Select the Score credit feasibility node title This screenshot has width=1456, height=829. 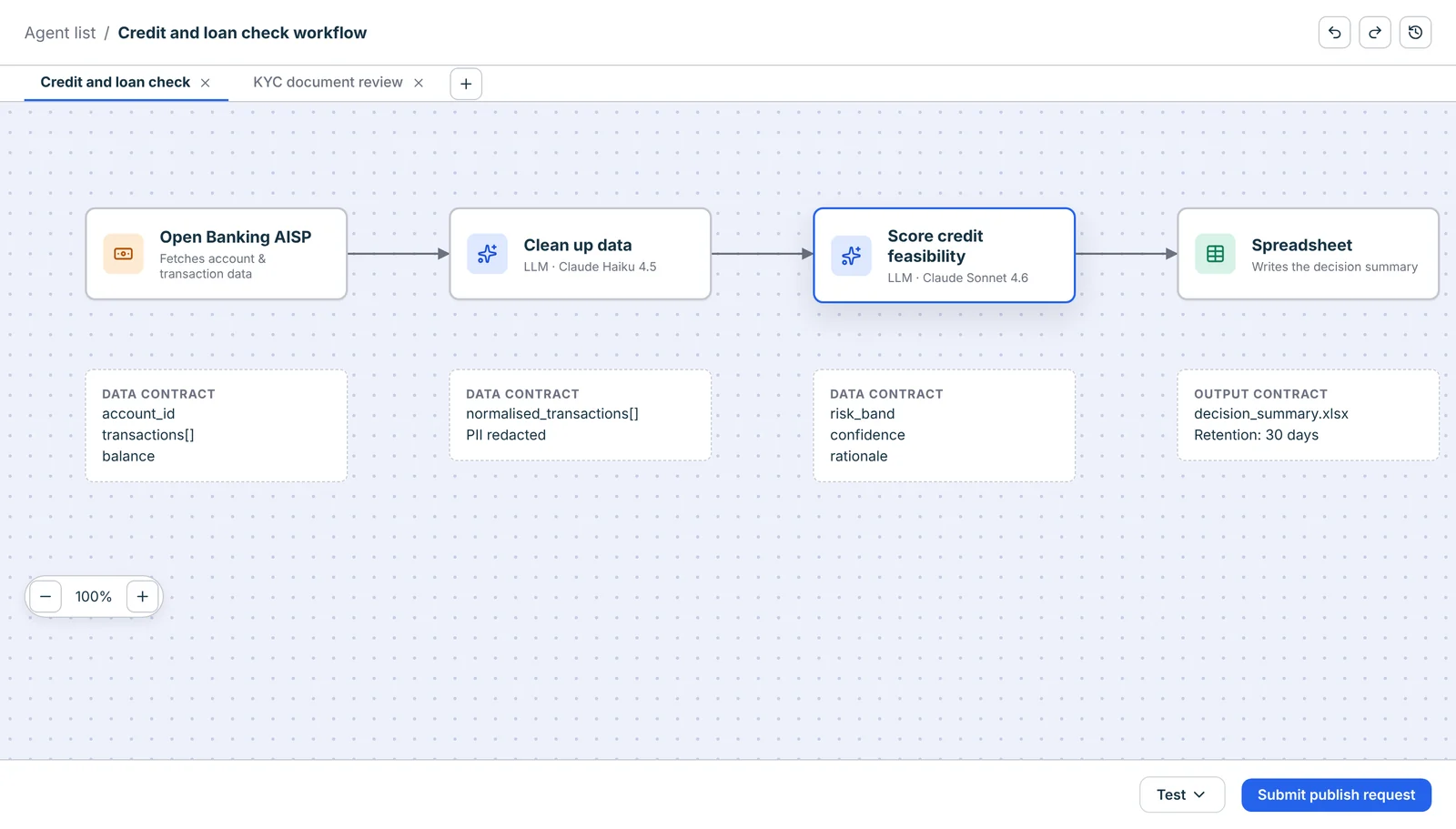pos(935,247)
